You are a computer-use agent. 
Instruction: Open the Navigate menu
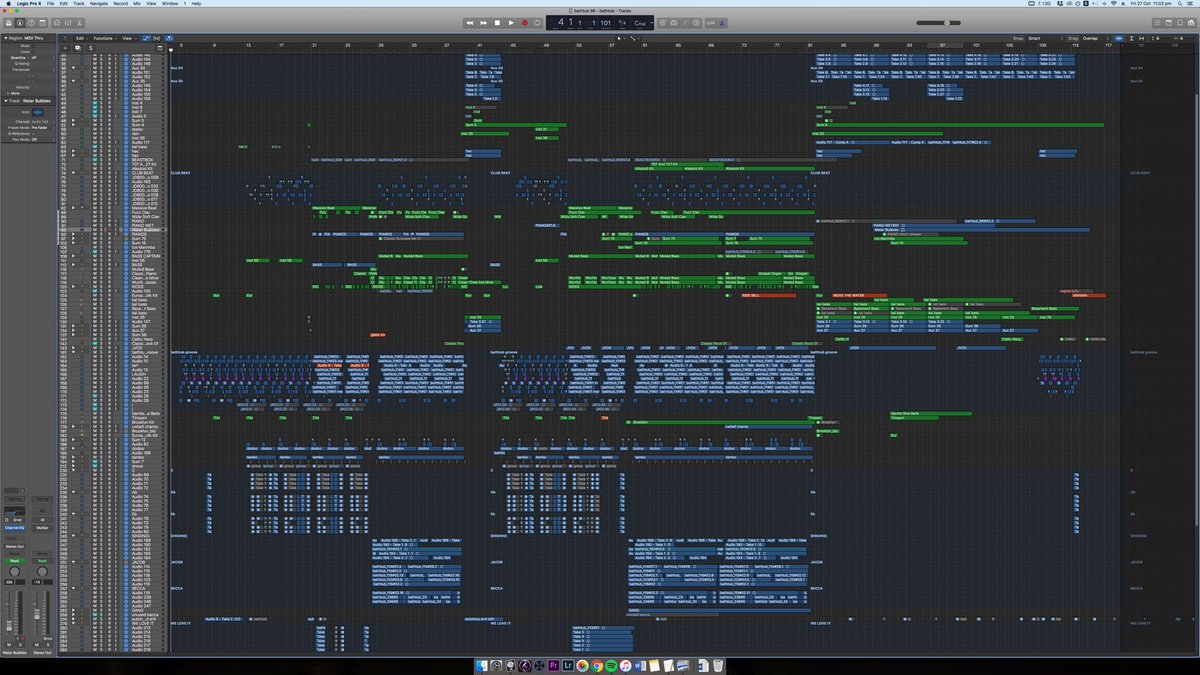[96, 4]
